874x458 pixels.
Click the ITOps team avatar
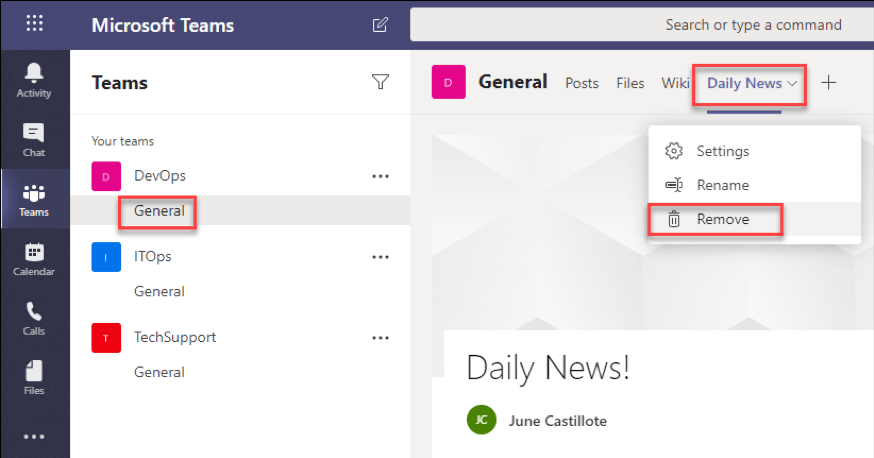(106, 257)
